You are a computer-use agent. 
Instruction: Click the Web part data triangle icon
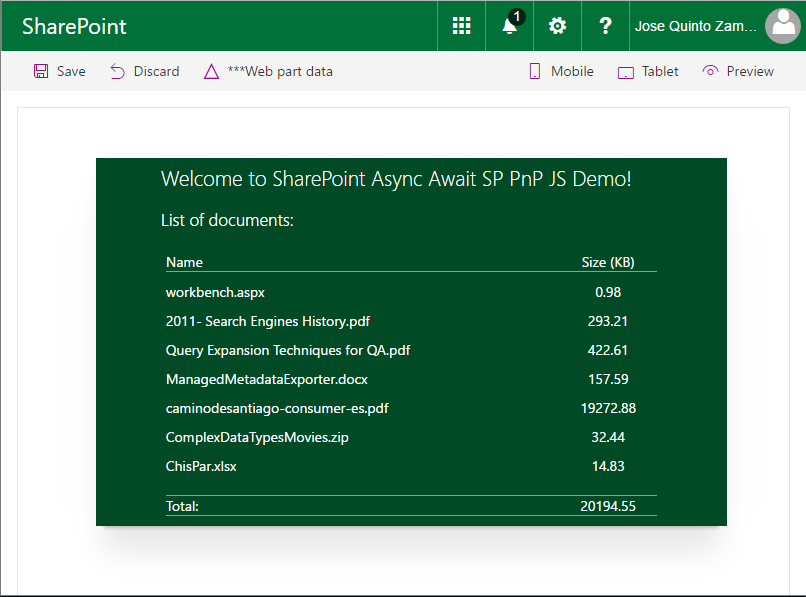coord(211,71)
